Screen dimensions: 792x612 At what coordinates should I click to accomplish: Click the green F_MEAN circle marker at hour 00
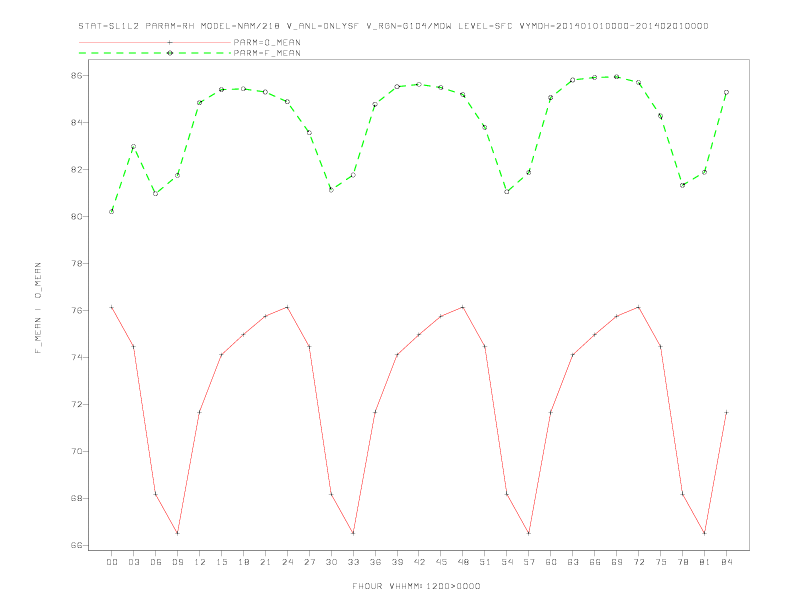pos(112,212)
